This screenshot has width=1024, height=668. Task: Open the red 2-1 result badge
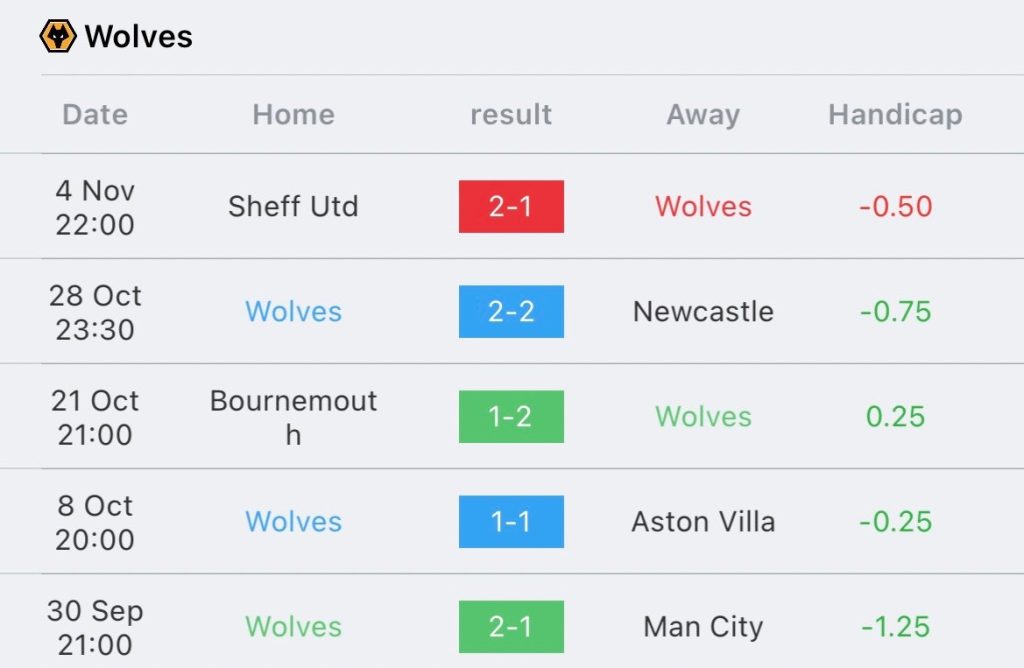click(x=511, y=206)
